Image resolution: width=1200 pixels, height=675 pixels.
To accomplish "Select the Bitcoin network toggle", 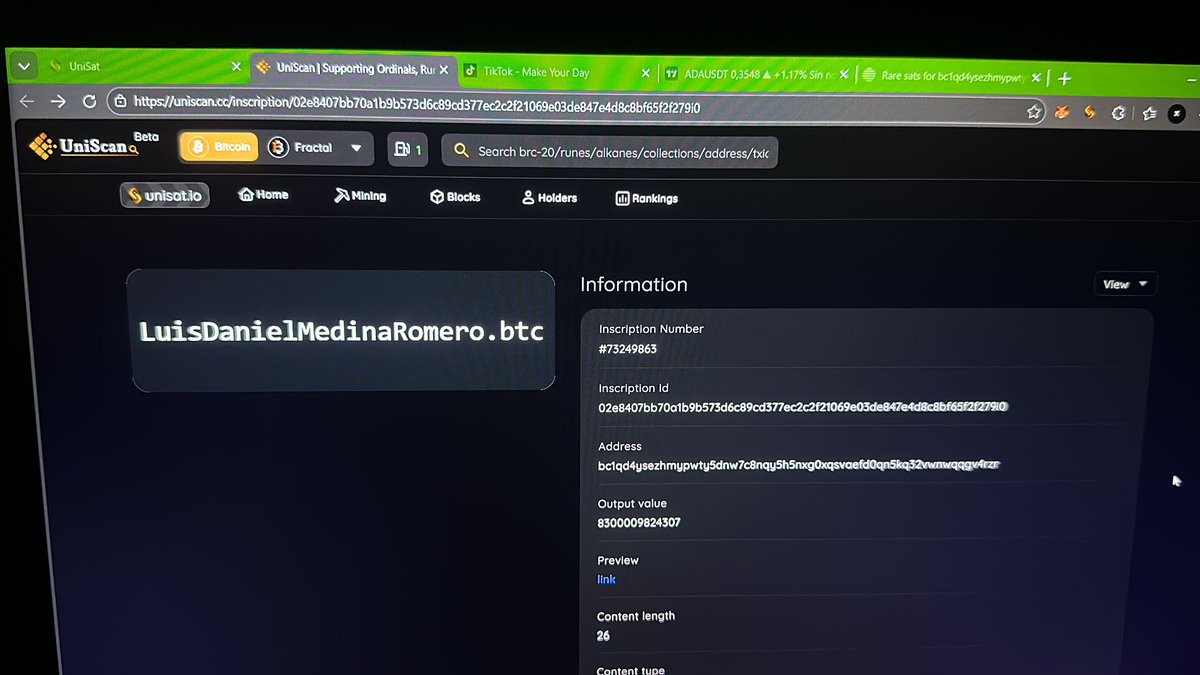I will (x=219, y=147).
